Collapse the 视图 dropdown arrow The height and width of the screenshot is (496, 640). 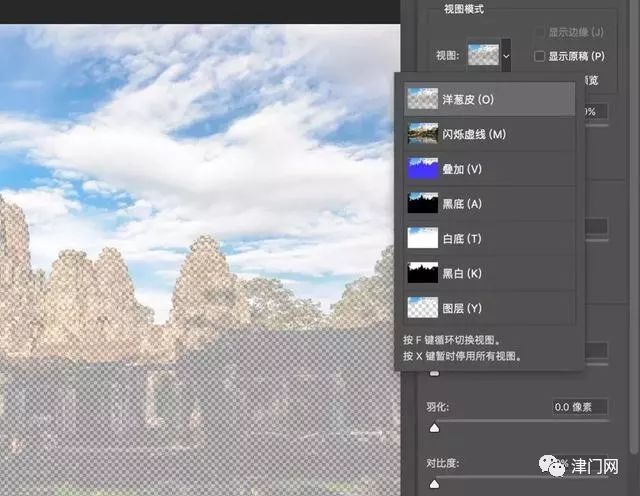[507, 57]
